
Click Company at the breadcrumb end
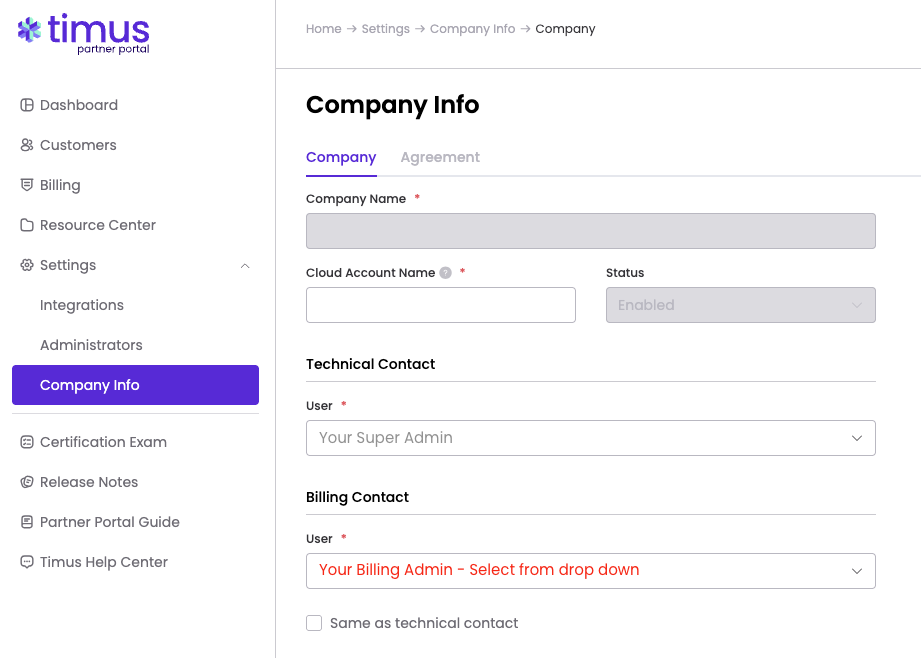[565, 29]
